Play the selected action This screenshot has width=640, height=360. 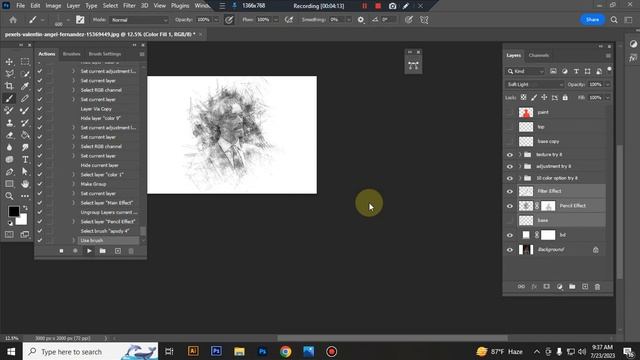pos(89,251)
